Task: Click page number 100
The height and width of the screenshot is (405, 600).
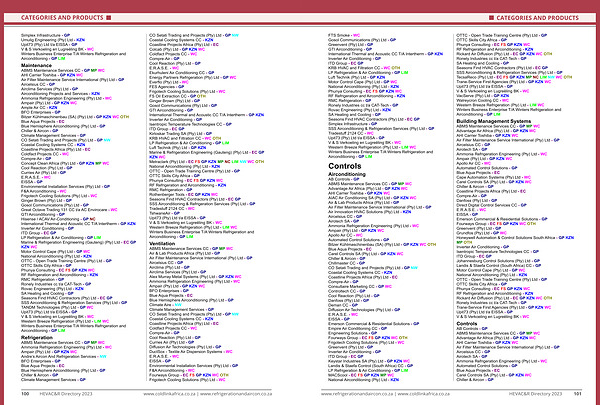Action: [x=25, y=394]
